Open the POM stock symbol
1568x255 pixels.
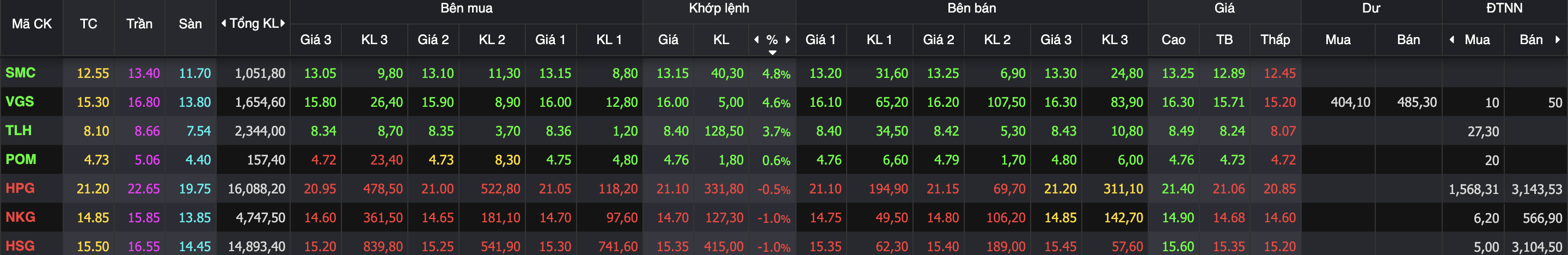tap(21, 159)
